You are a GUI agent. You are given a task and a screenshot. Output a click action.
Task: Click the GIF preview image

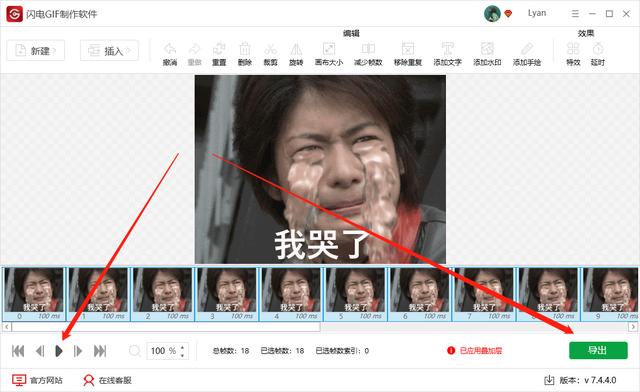pos(320,169)
